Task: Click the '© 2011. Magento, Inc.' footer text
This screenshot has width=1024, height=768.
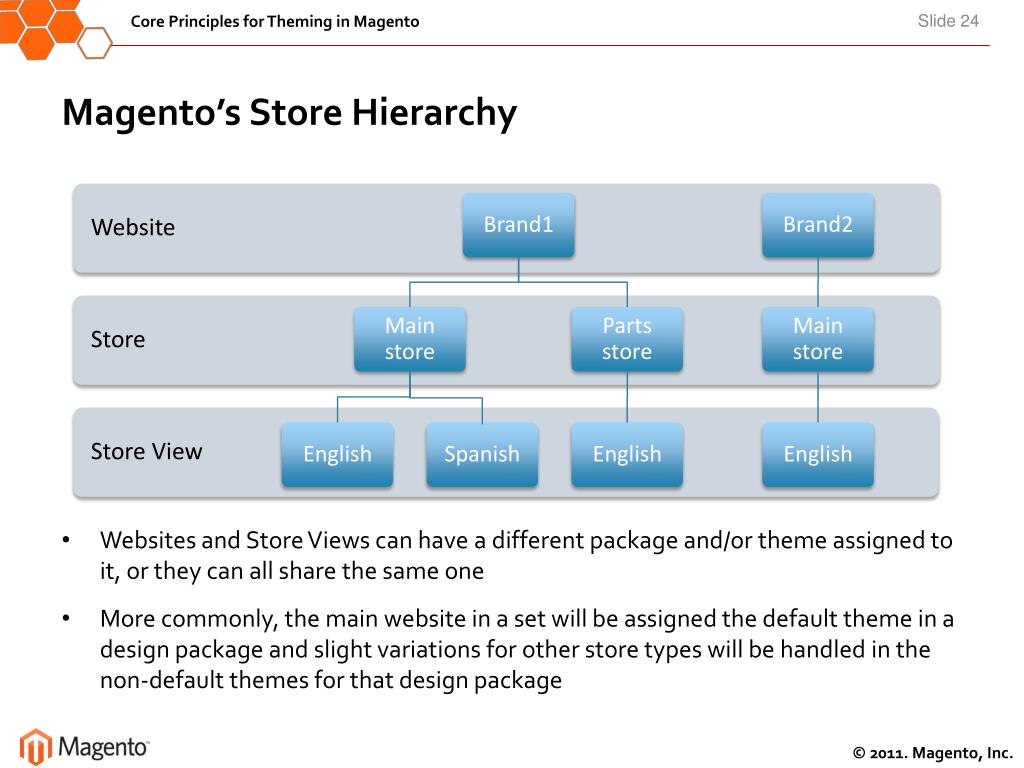Action: point(933,753)
